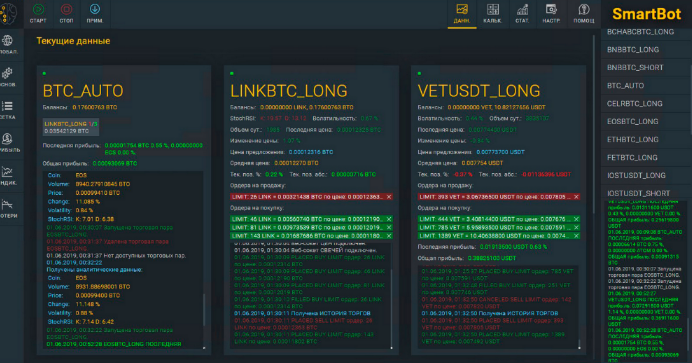Click LINKBTC offer price 0.00012316 BTC

(311, 152)
